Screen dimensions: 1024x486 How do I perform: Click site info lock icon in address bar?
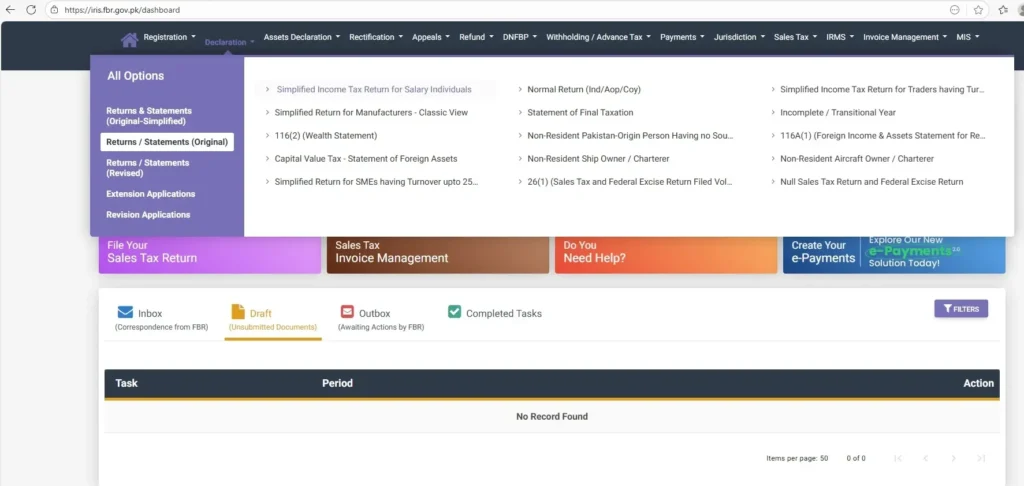(x=54, y=10)
